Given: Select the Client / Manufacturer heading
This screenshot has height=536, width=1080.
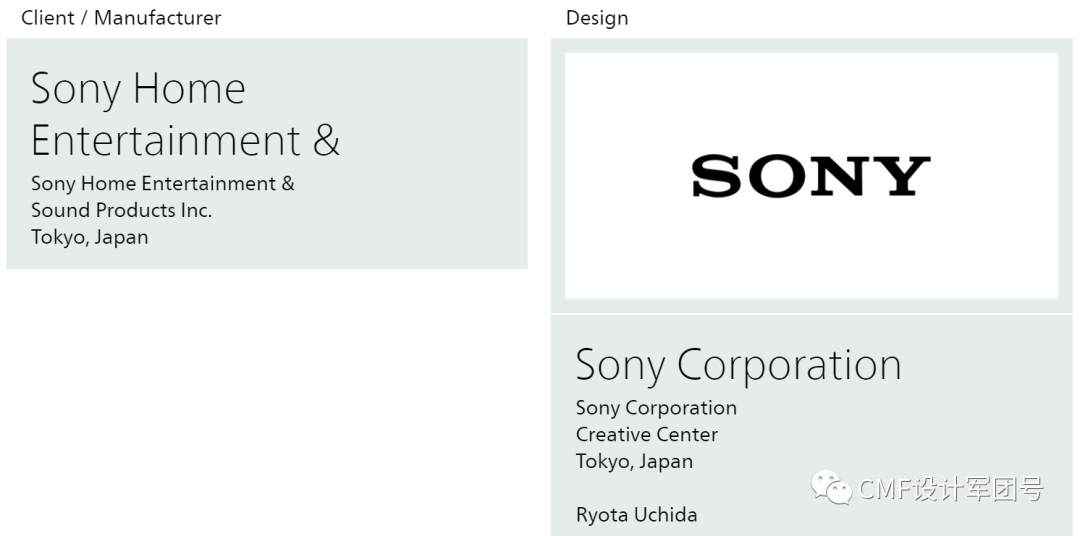Looking at the screenshot, I should tap(121, 18).
